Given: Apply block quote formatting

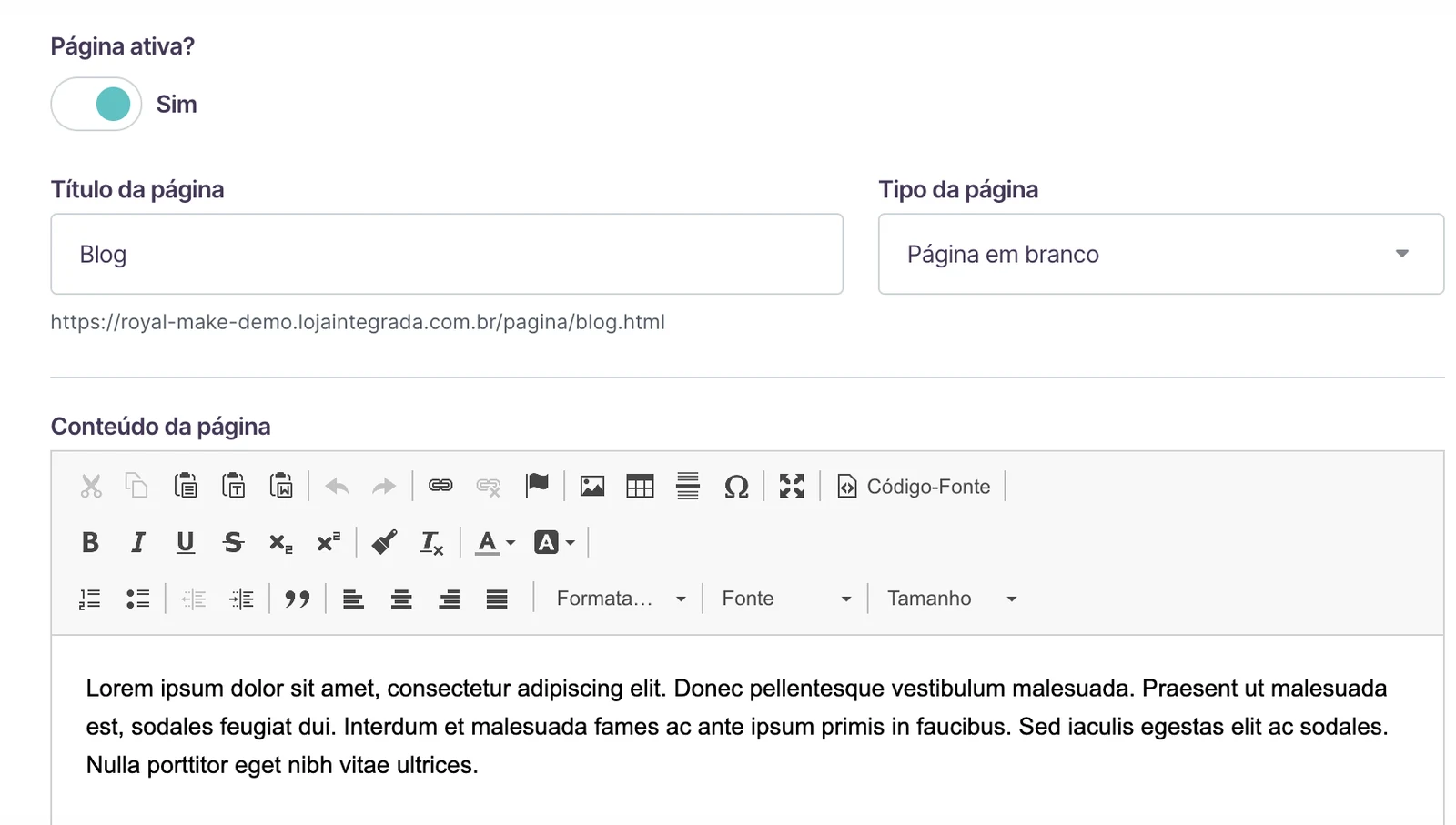Looking at the screenshot, I should click(298, 599).
